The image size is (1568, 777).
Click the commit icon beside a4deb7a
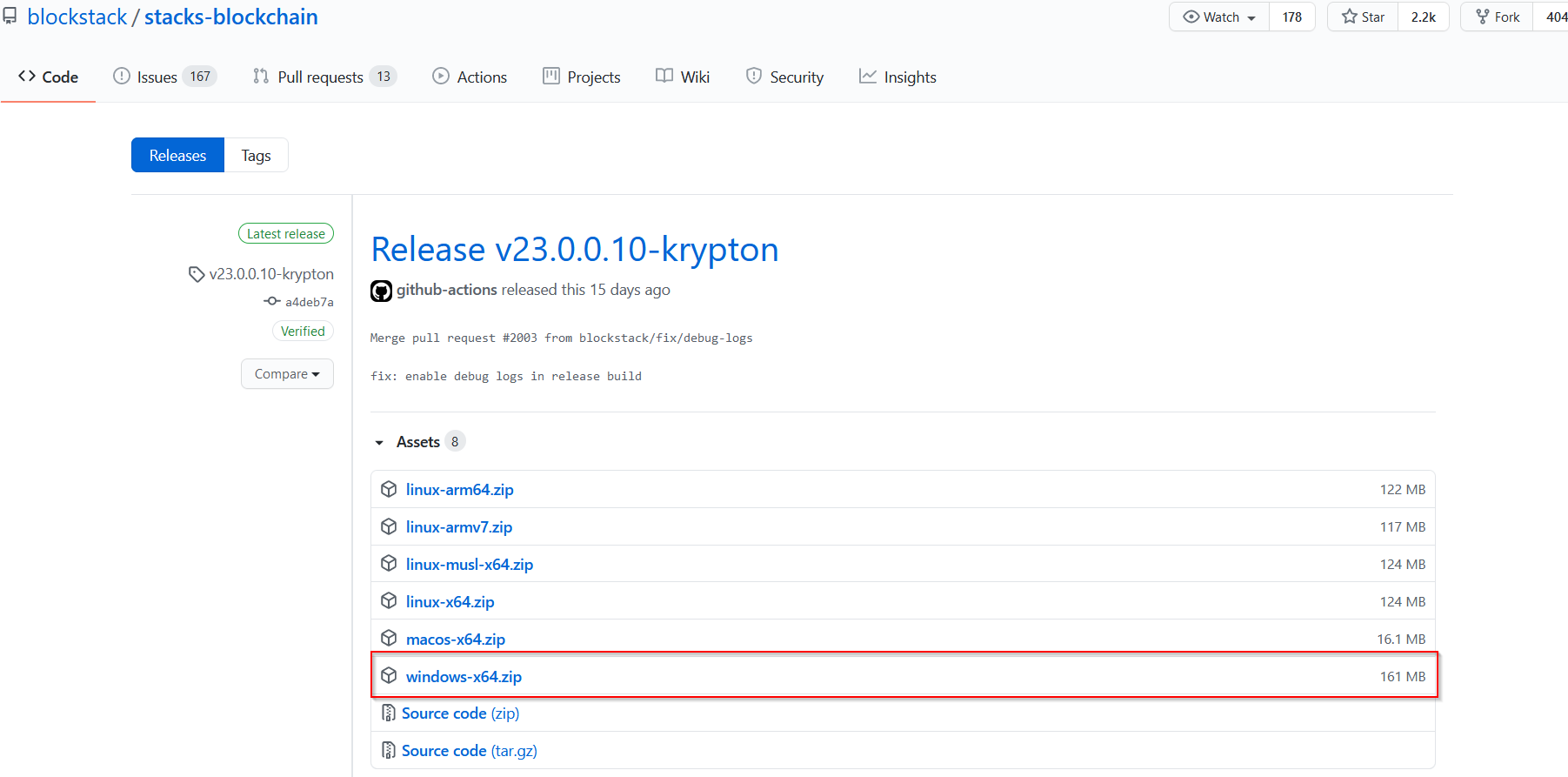[272, 301]
